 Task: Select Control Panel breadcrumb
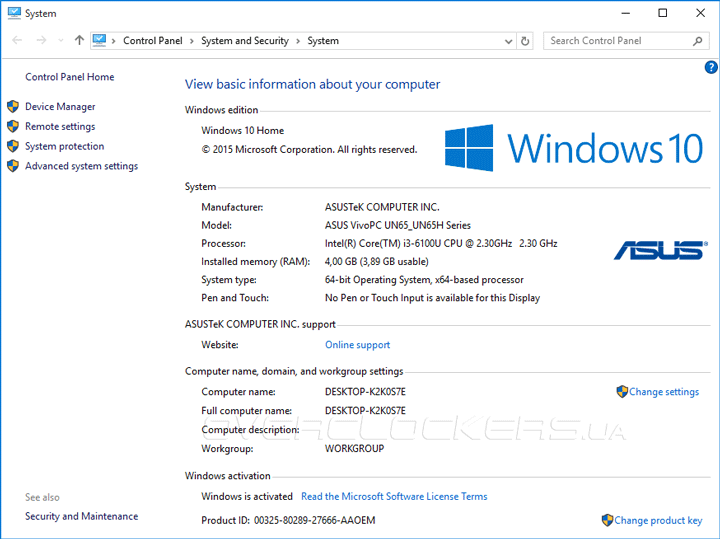point(152,40)
